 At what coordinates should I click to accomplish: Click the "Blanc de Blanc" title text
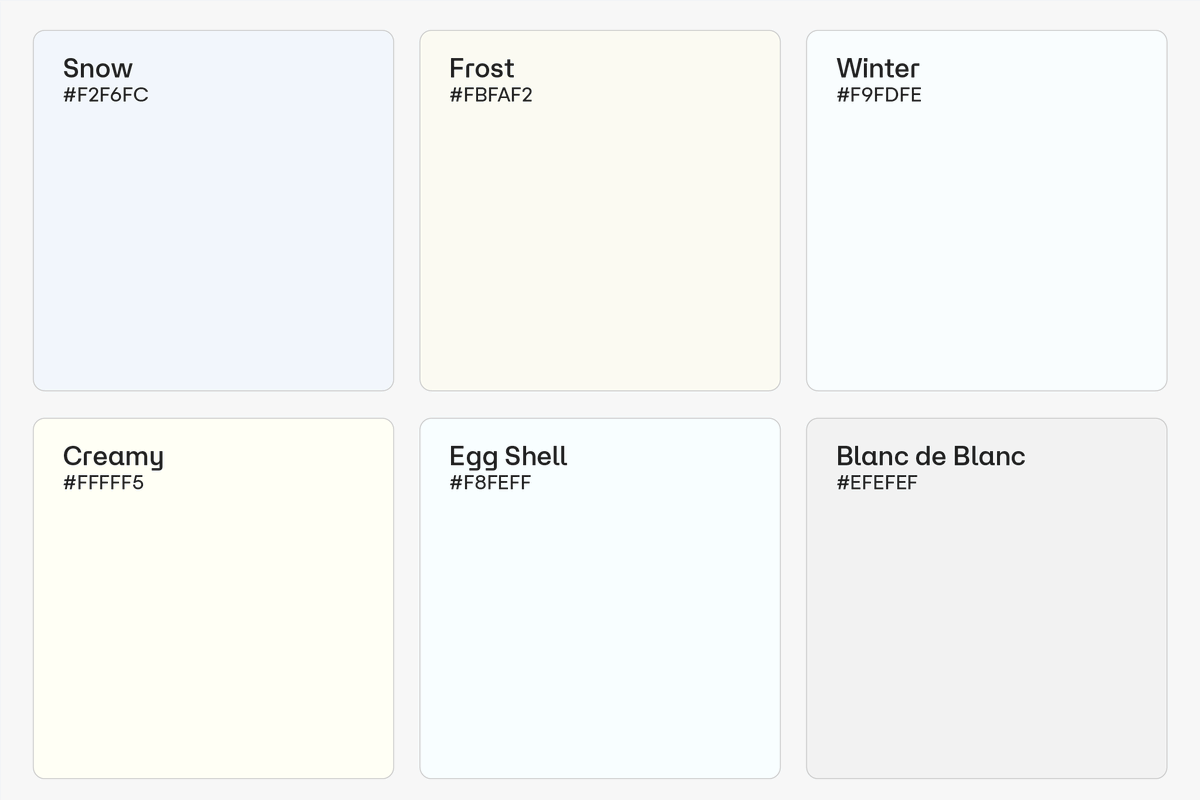coord(931,456)
